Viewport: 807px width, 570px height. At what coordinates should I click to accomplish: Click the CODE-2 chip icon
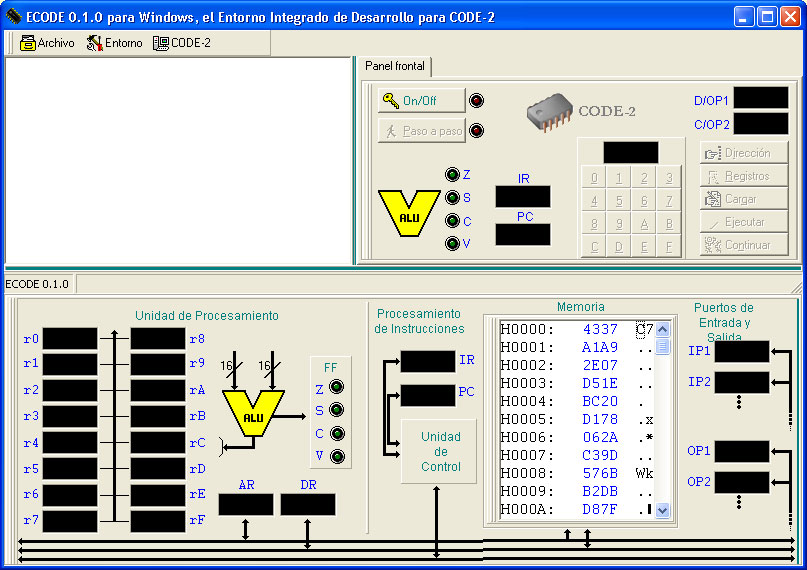point(550,112)
